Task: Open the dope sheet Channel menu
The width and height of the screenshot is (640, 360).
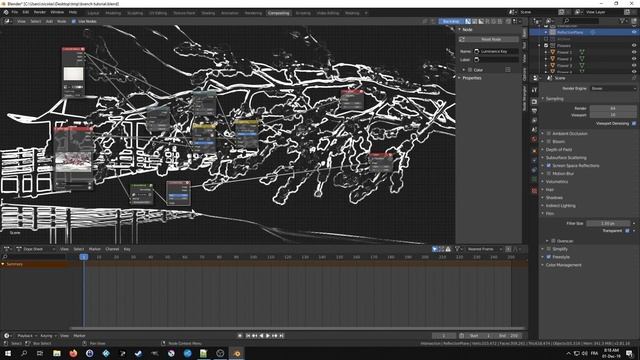Action: point(112,249)
